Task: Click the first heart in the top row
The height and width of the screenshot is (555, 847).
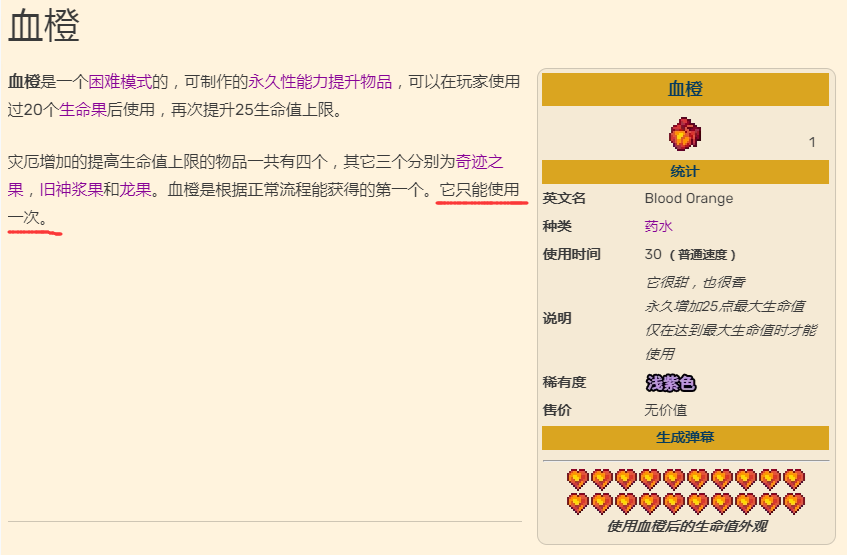Action: 578,479
